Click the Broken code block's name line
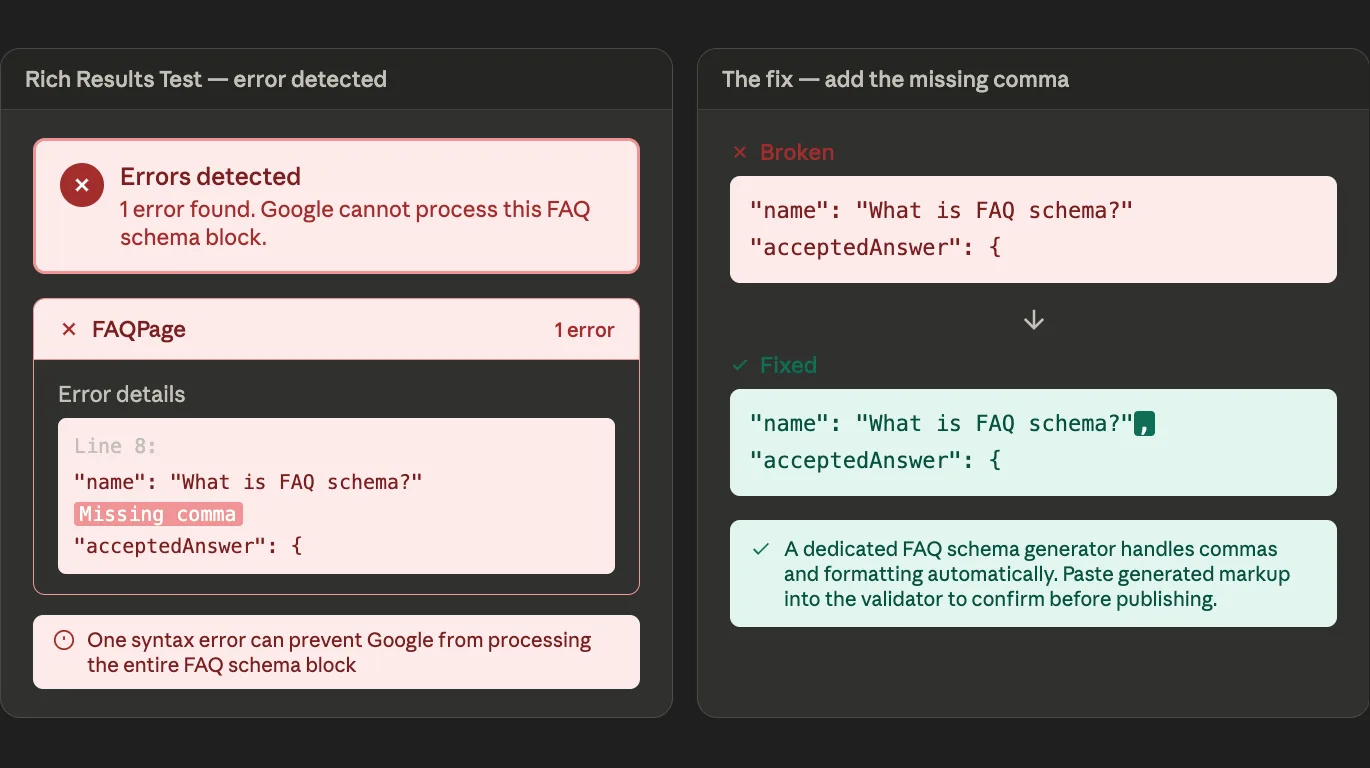 [x=941, y=211]
